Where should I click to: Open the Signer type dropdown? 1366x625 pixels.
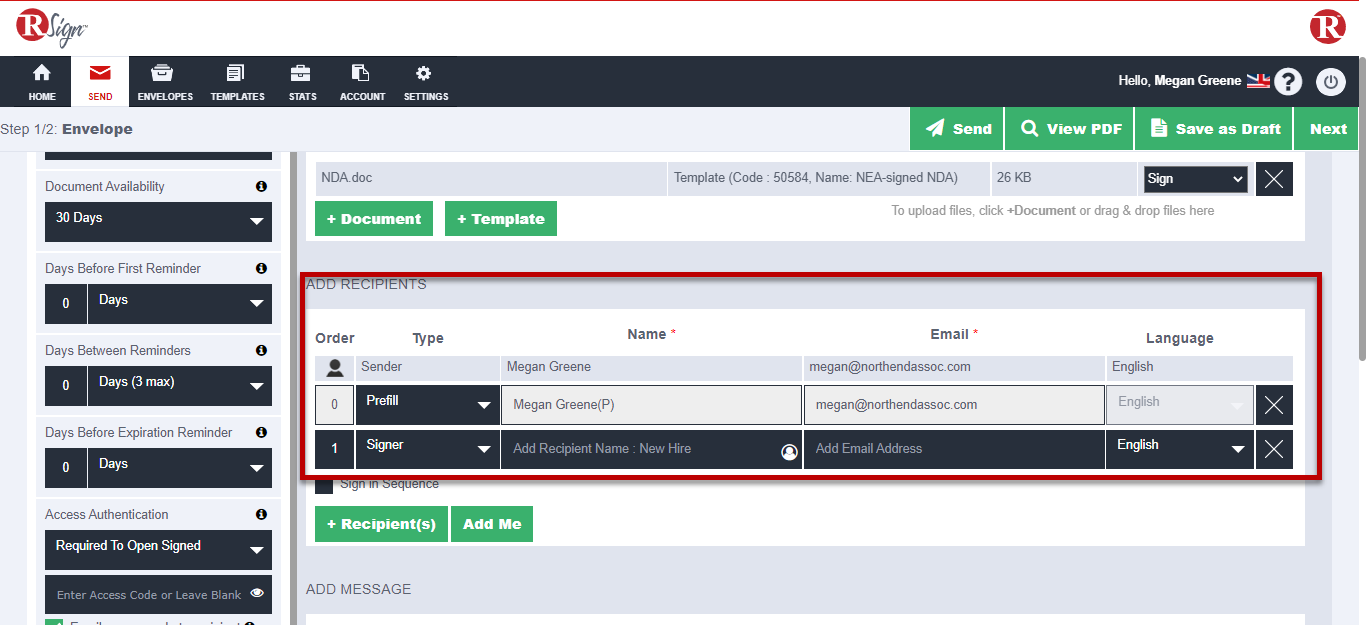tap(427, 449)
